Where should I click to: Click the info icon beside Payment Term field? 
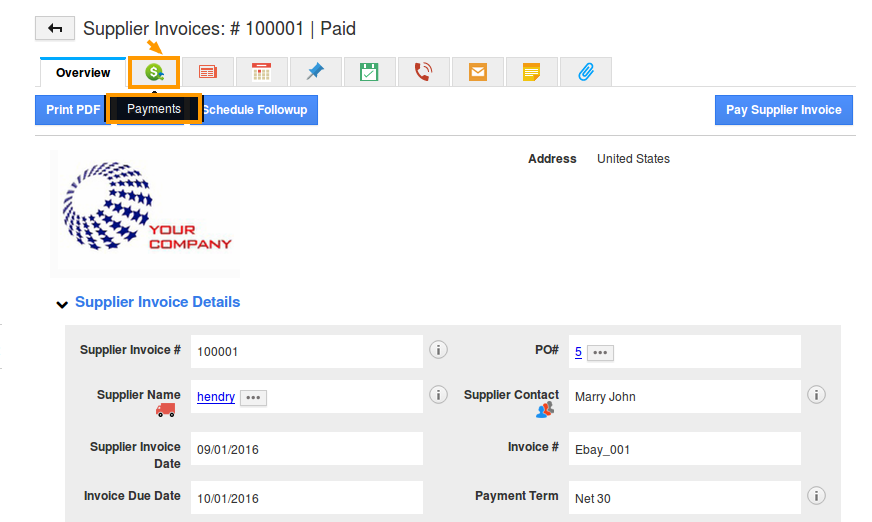(x=816, y=495)
